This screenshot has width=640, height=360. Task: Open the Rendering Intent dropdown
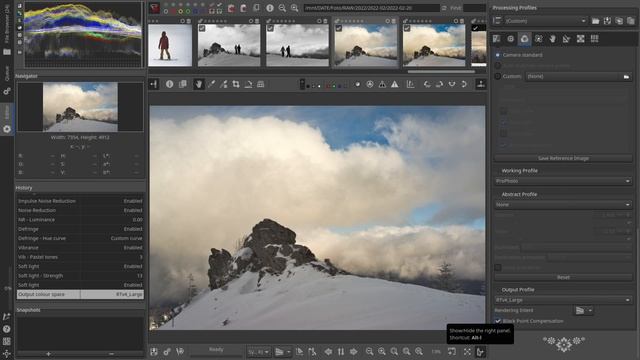pos(584,311)
